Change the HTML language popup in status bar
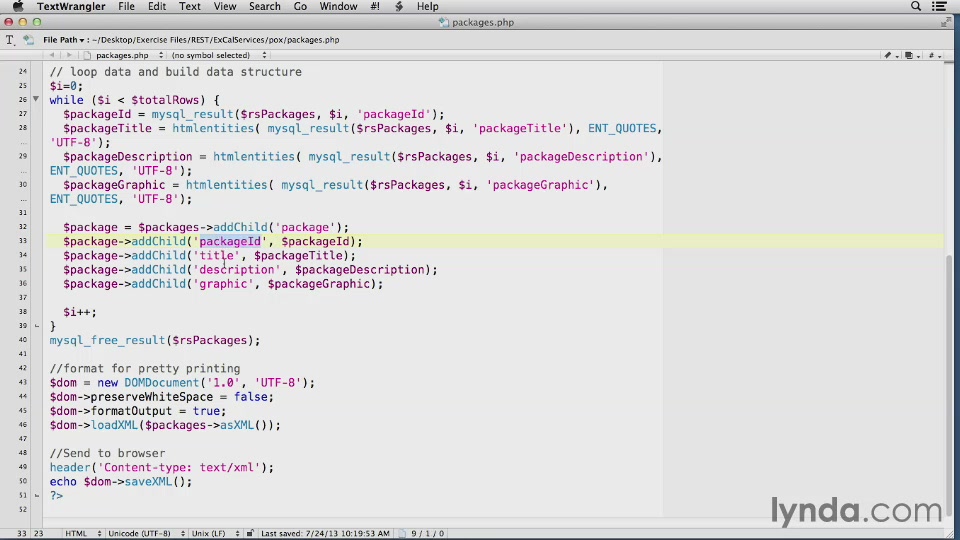Viewport: 960px width, 540px height. (x=83, y=533)
